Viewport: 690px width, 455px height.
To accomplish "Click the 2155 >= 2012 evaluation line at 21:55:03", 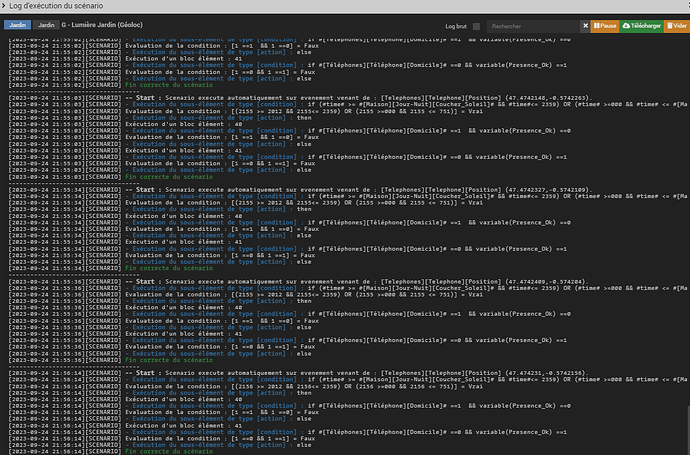I will click(246, 111).
